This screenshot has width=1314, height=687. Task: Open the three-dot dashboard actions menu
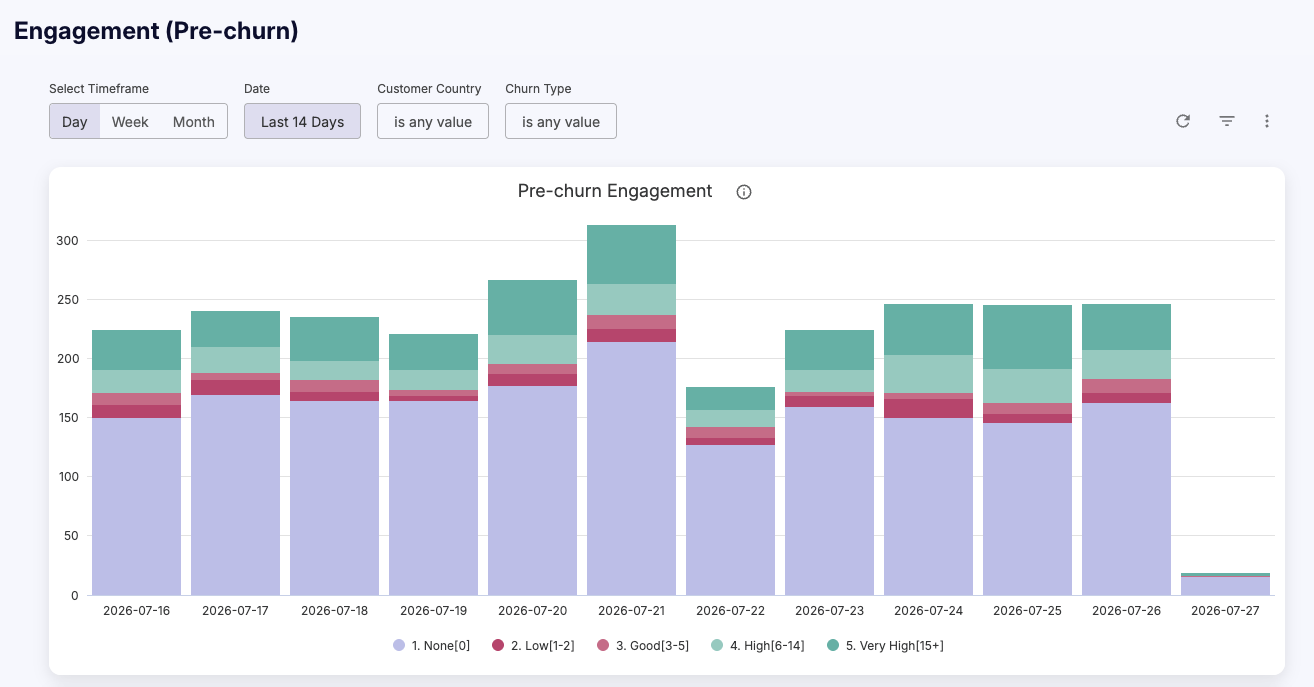[x=1267, y=121]
